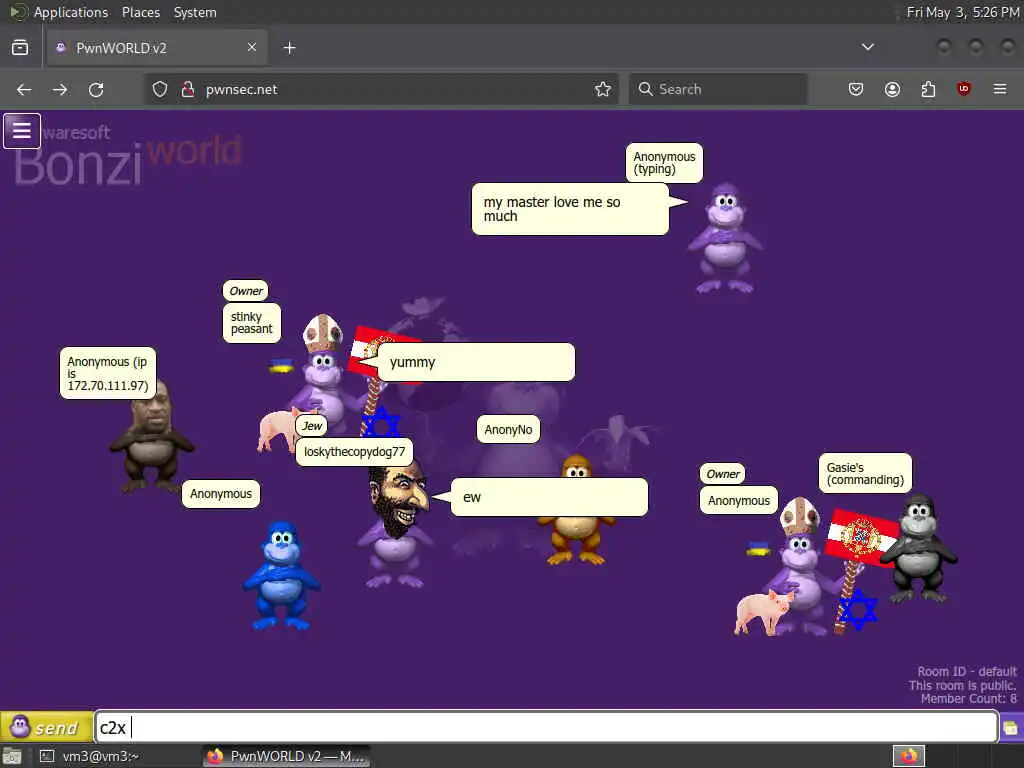The image size is (1024, 768).
Task: Open the System menu
Action: (195, 12)
